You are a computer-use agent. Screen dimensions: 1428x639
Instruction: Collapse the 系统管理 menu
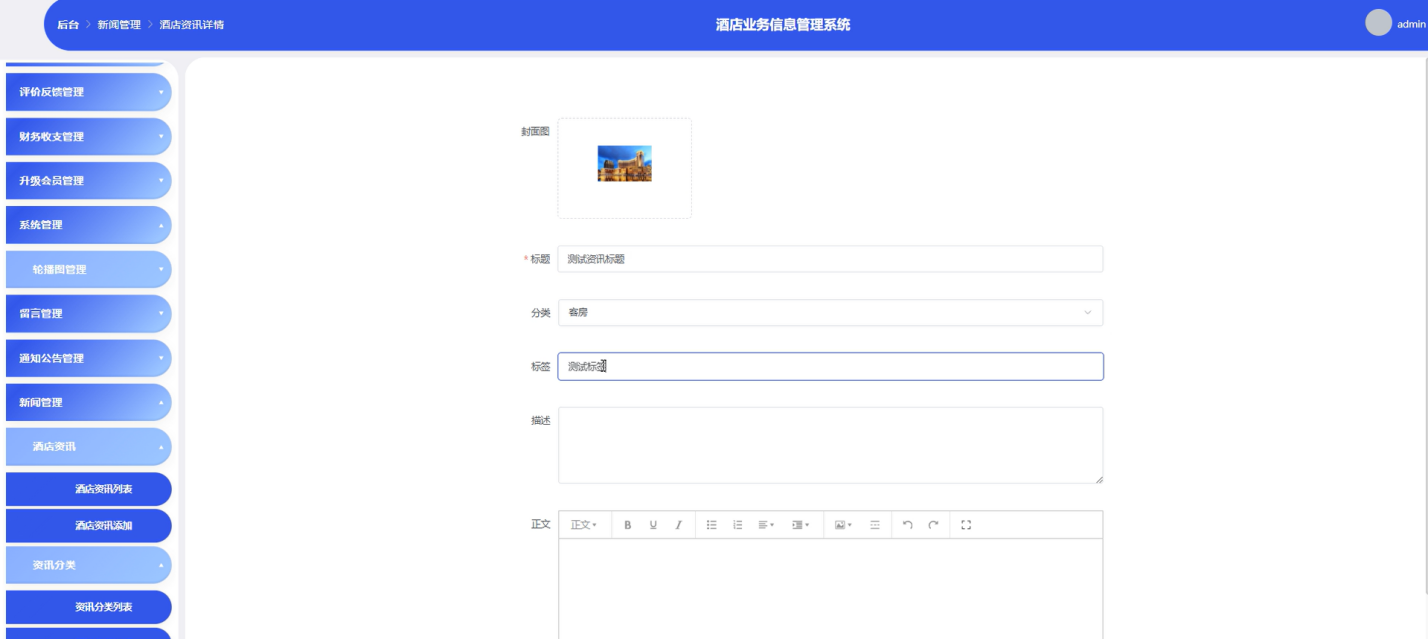[x=89, y=225]
